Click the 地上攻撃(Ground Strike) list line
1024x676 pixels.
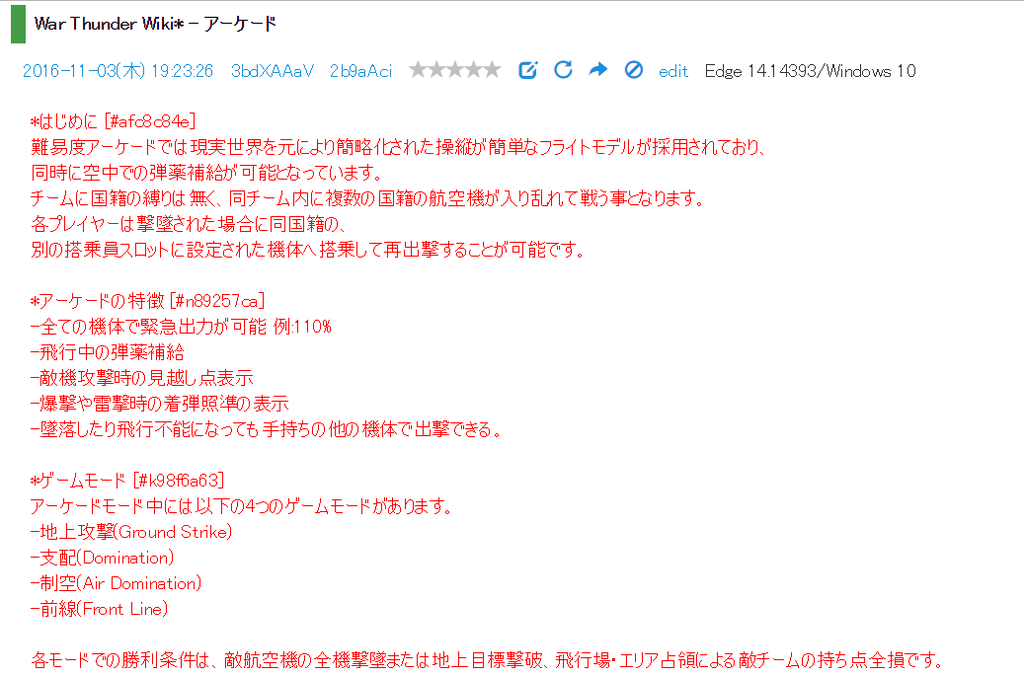(x=132, y=532)
